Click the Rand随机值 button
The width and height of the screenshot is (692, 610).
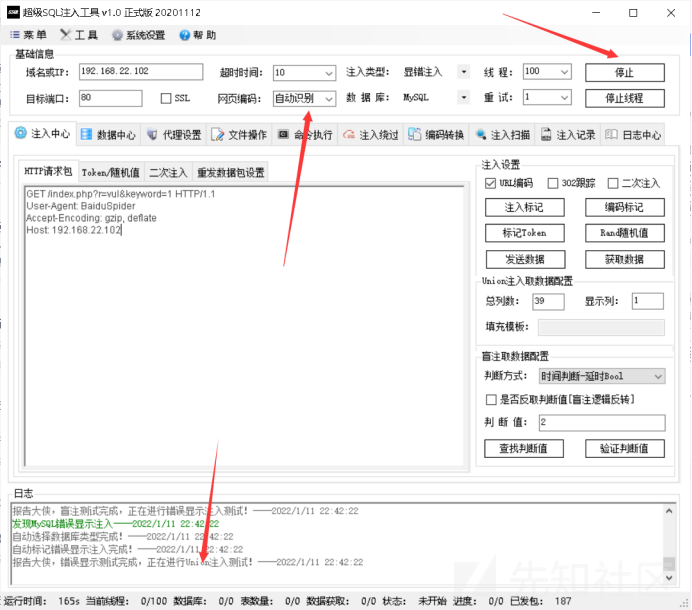(624, 233)
